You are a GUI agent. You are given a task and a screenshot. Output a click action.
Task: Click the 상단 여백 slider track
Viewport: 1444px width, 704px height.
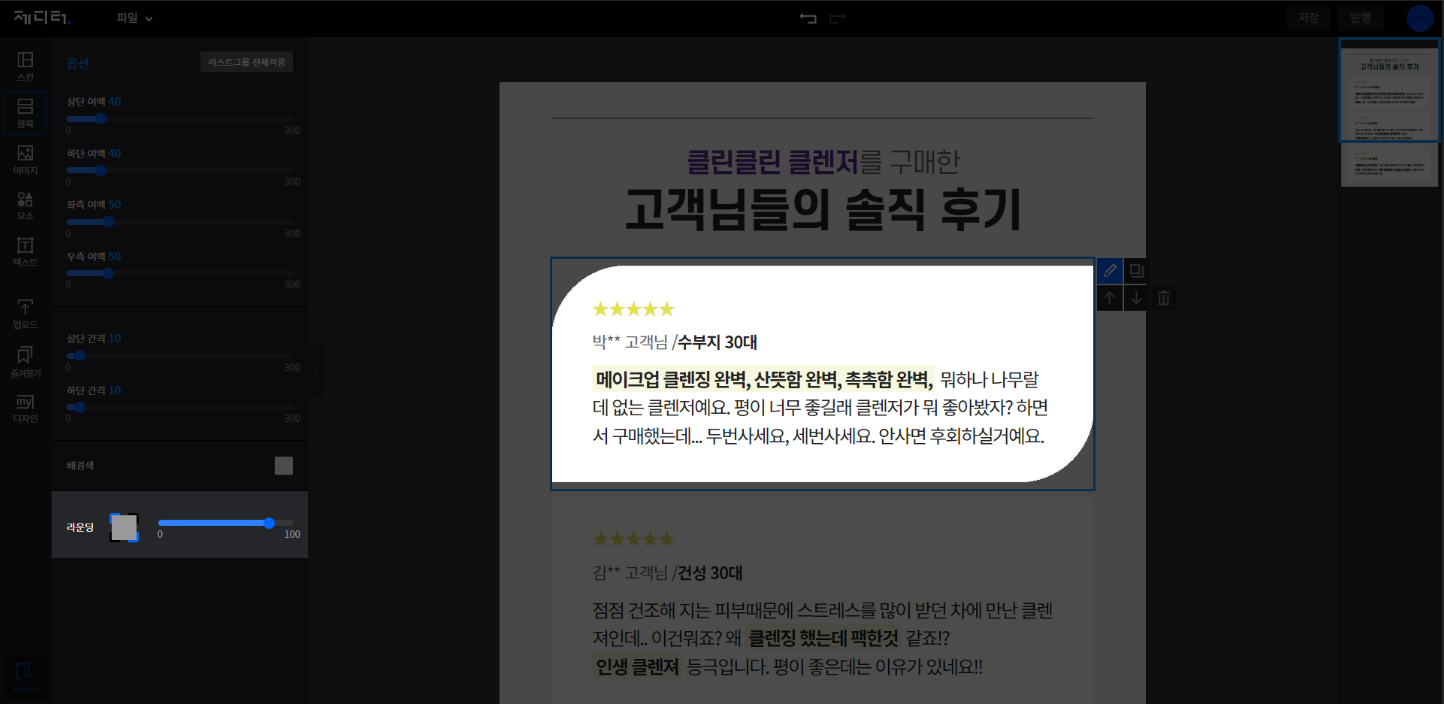pyautogui.click(x=180, y=119)
